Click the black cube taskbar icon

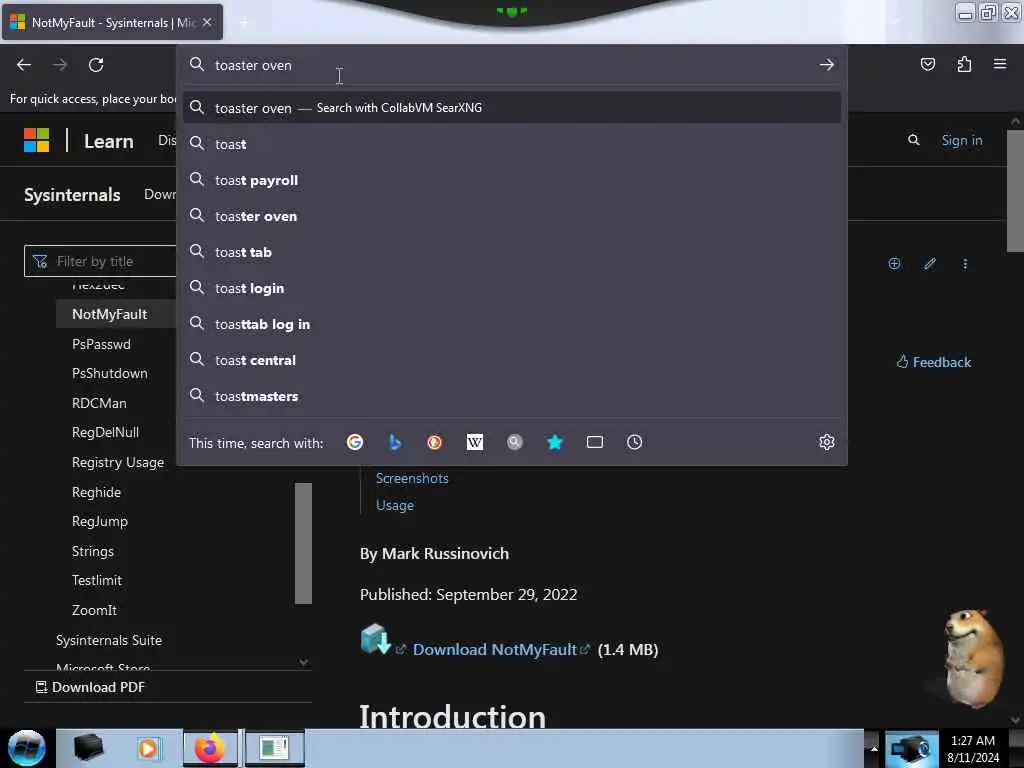(88, 748)
